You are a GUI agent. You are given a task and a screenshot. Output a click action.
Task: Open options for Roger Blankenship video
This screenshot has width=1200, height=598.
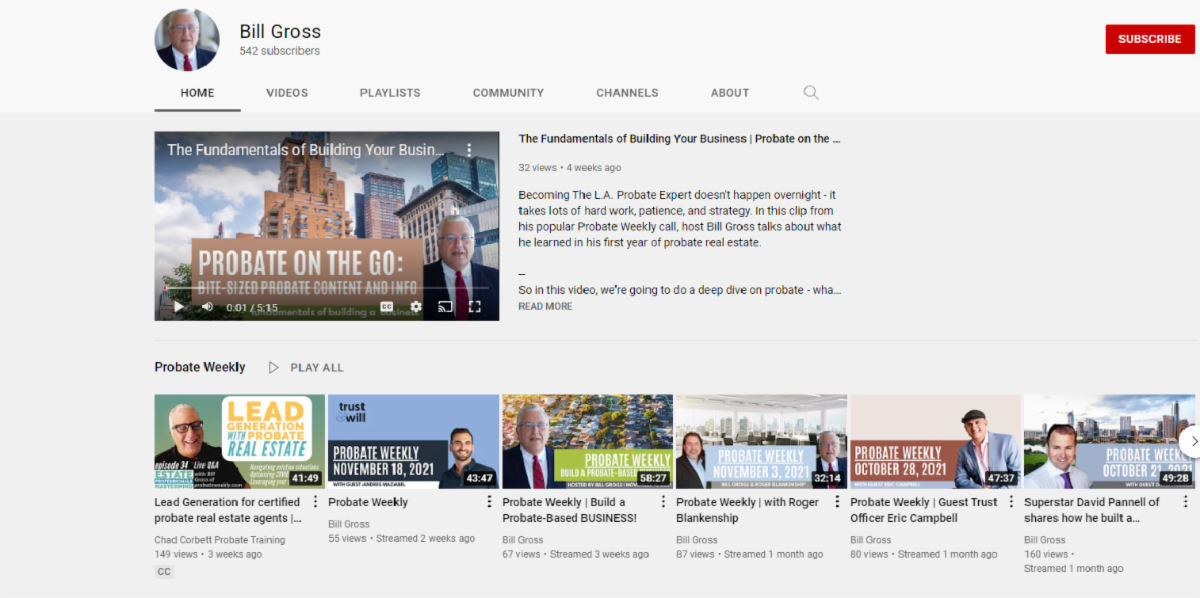[837, 502]
